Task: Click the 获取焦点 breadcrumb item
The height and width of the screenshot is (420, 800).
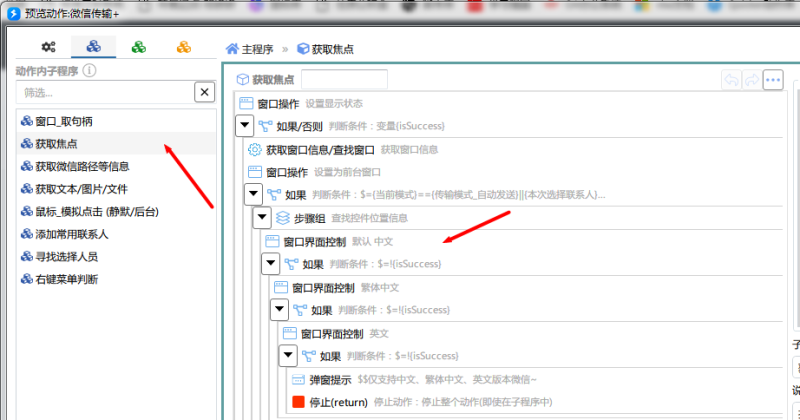Action: (326, 49)
